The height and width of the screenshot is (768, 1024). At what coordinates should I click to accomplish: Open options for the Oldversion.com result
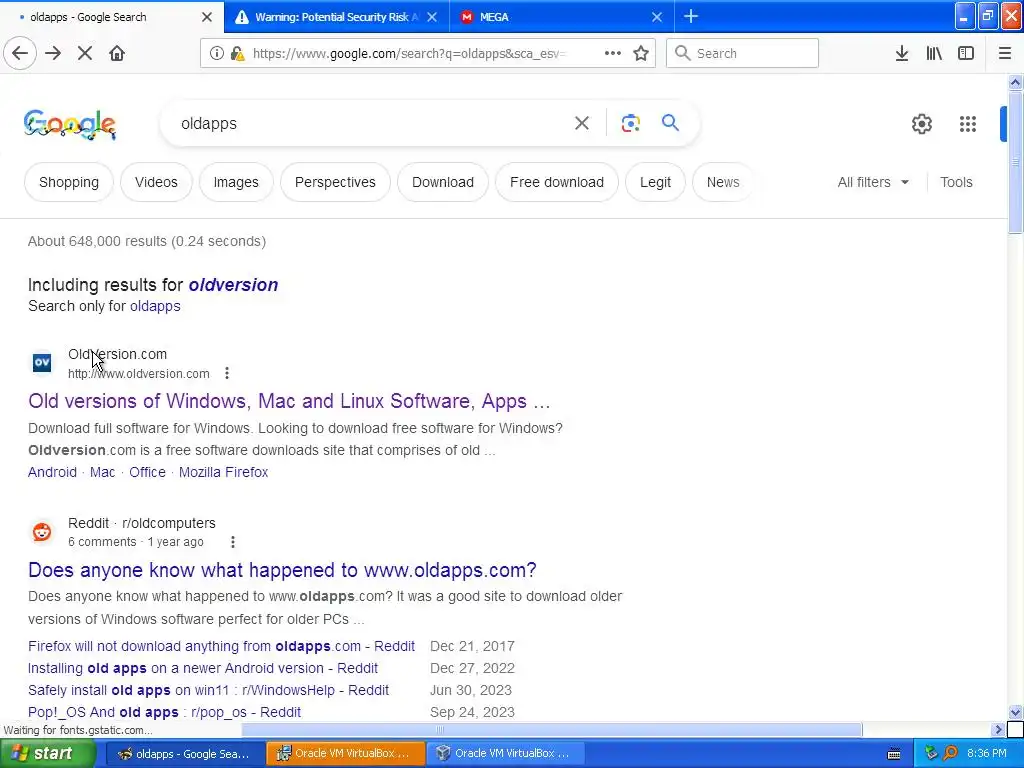click(x=227, y=374)
